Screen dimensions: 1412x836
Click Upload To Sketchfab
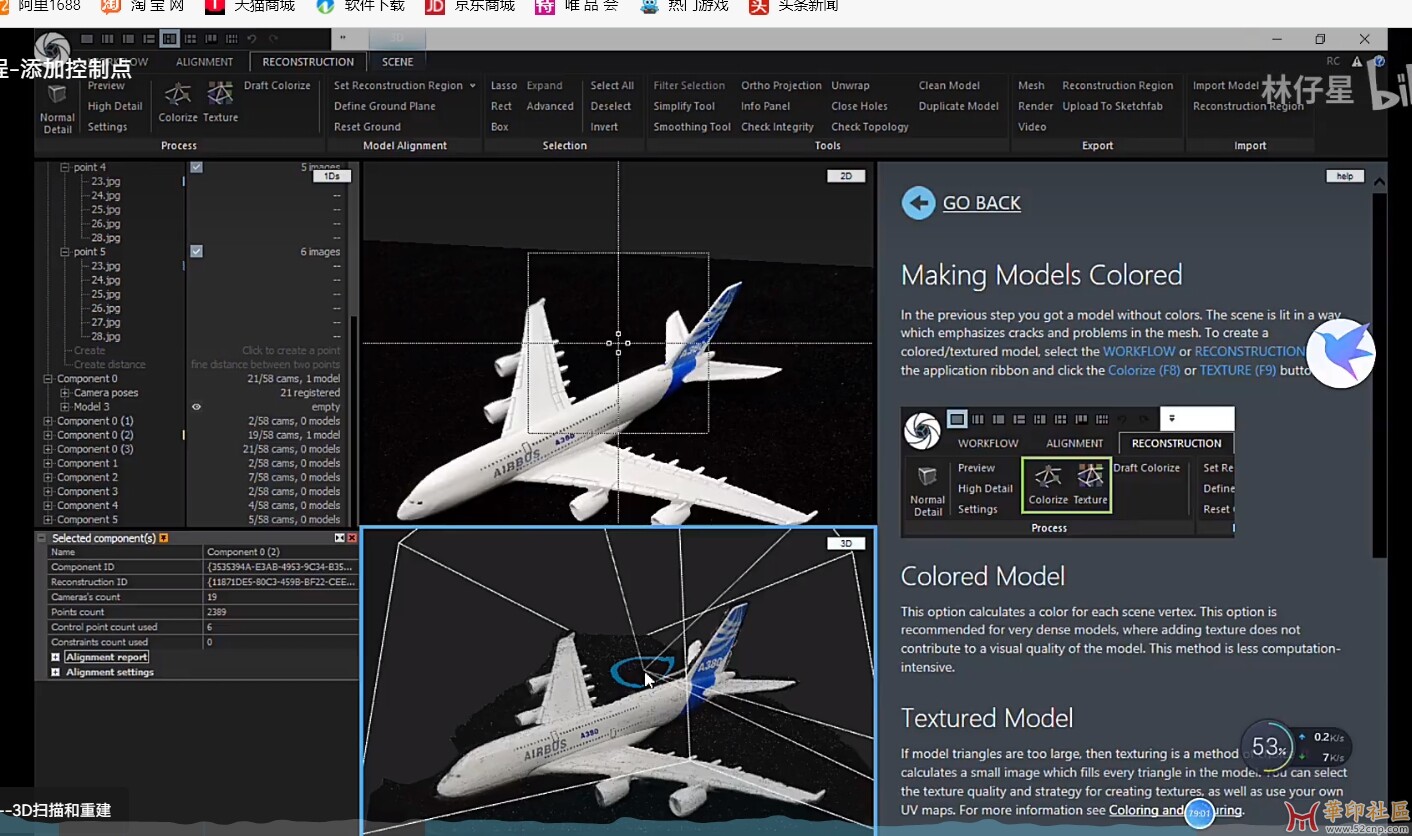coord(1112,106)
